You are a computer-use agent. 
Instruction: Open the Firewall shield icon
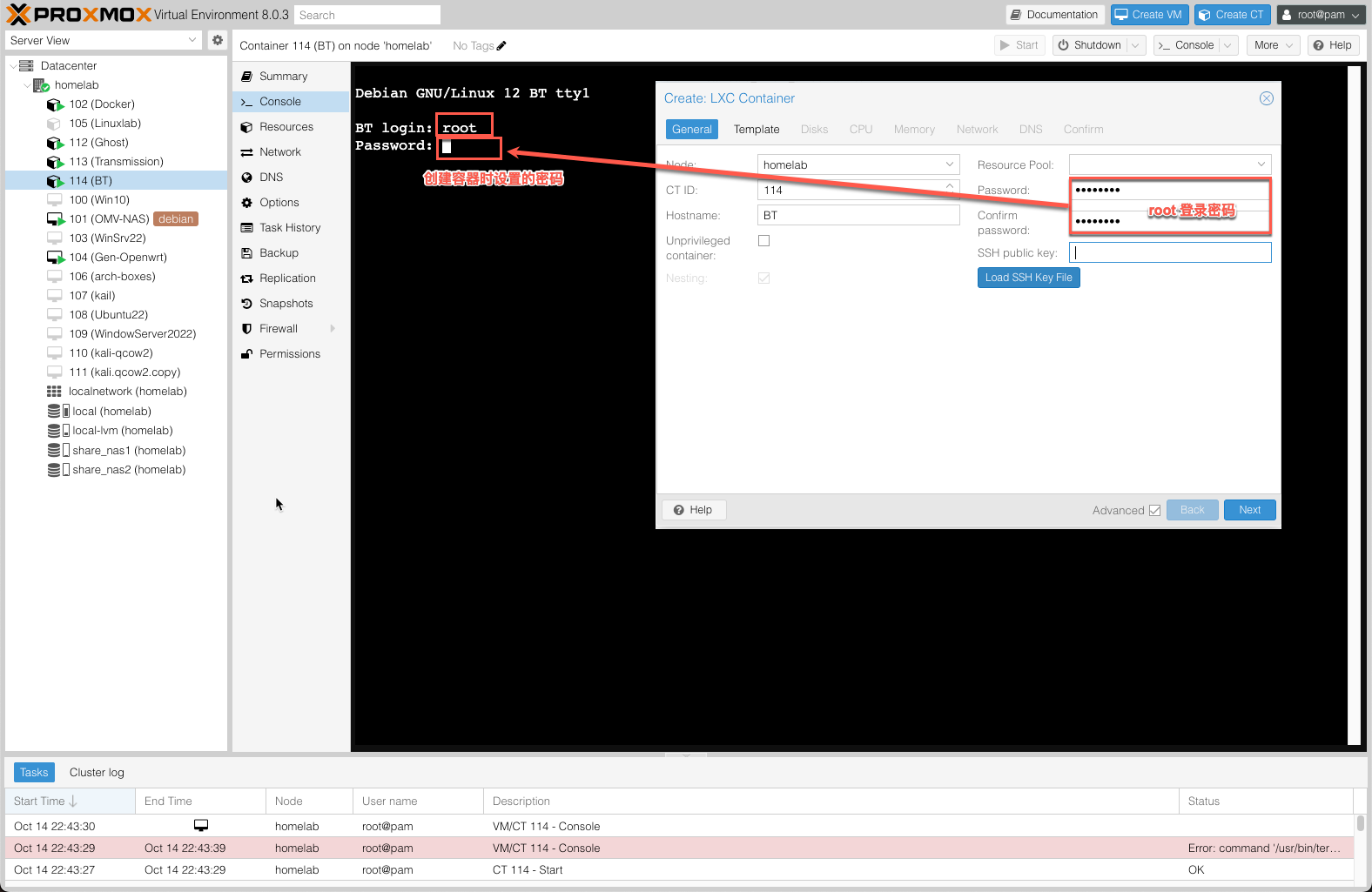click(x=246, y=329)
